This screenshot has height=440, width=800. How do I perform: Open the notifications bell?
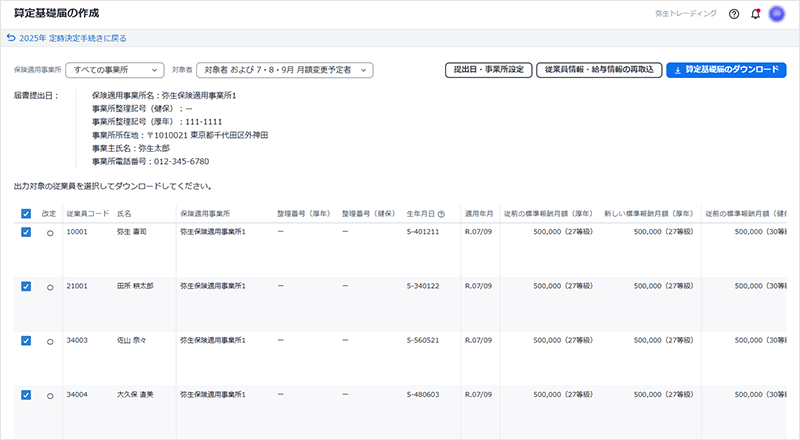click(755, 15)
